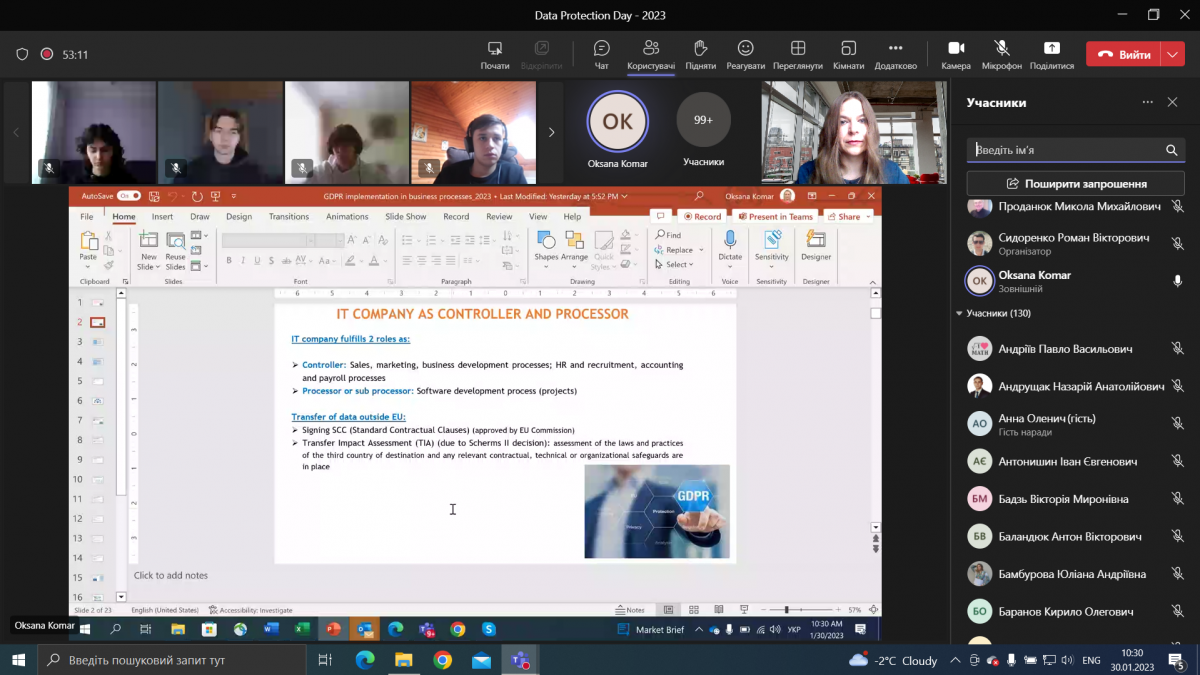1200x675 pixels.
Task: Click the PowerPoint icon in the shared taskbar
Action: (x=333, y=629)
